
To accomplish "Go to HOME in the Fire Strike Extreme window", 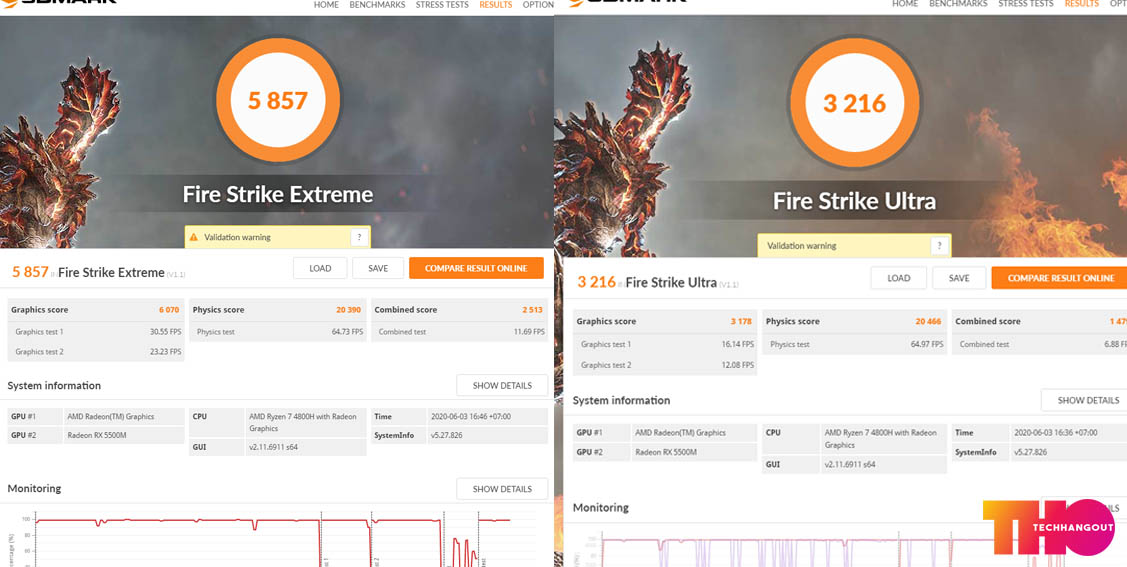I will [326, 4].
